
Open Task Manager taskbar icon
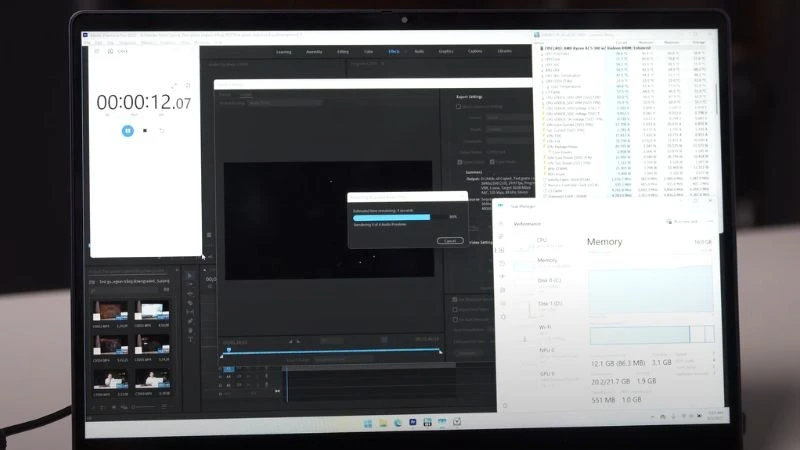(442, 422)
